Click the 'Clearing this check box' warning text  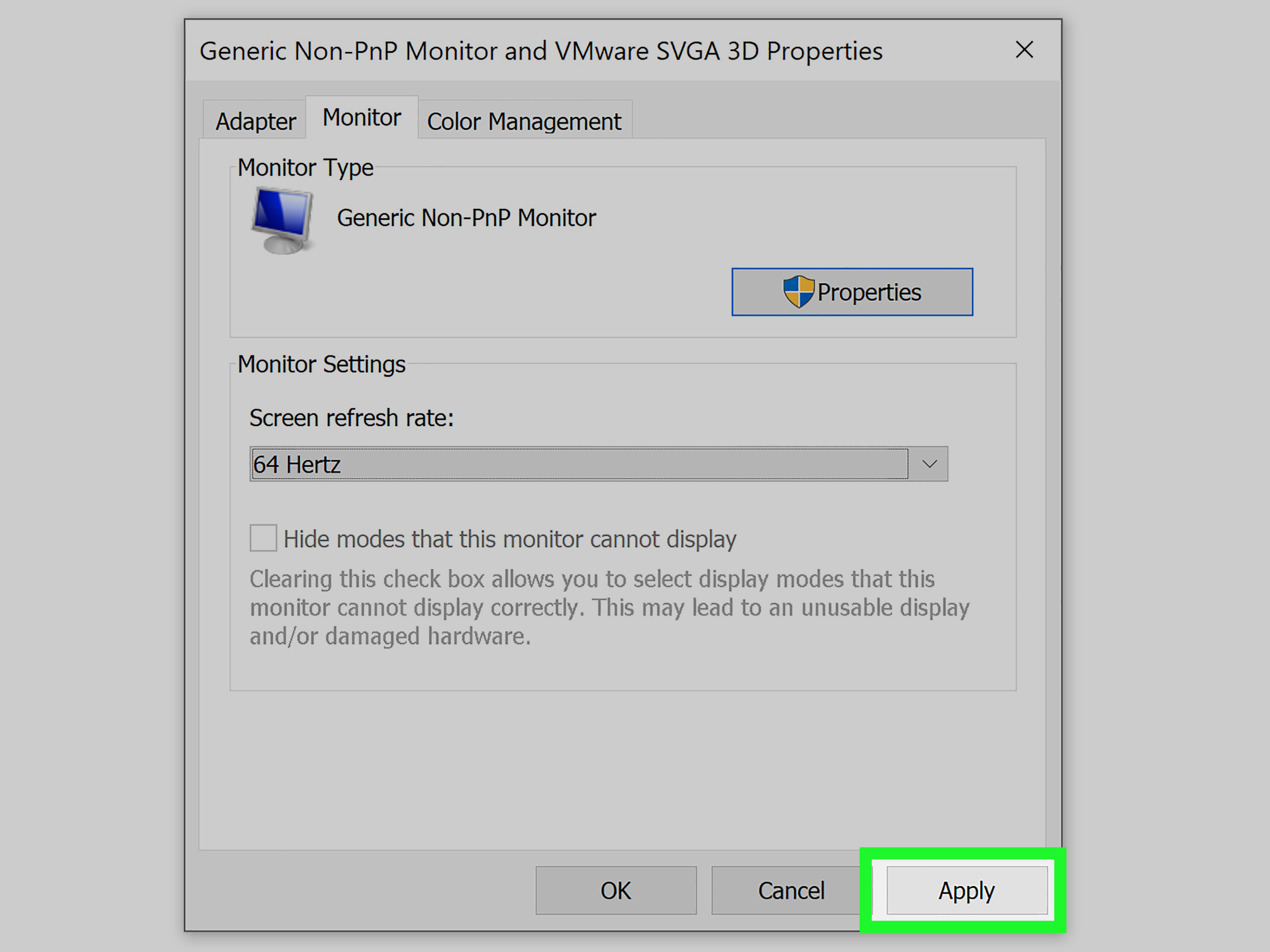tap(608, 607)
